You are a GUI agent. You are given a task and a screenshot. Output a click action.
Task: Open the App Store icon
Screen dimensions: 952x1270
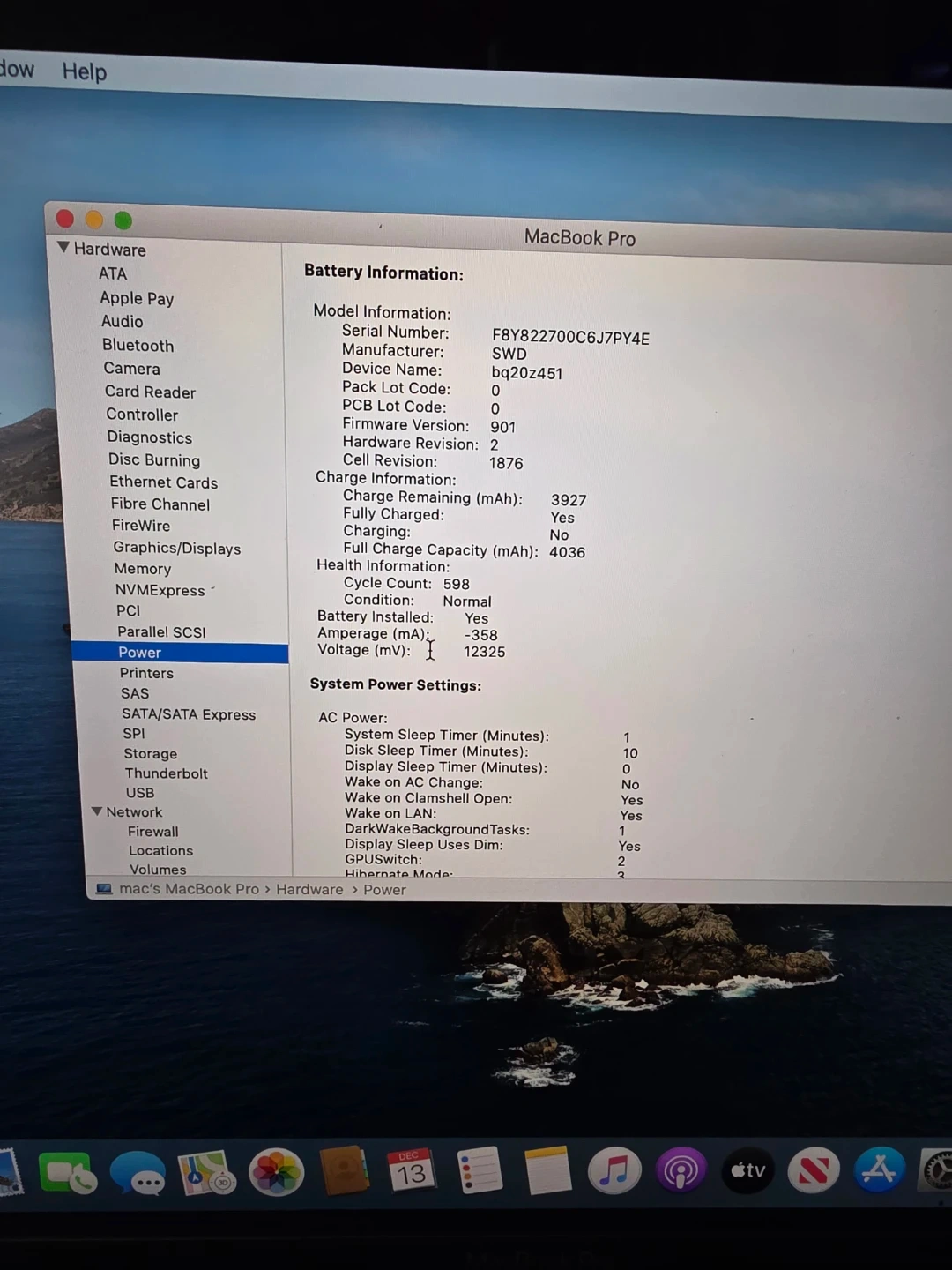coord(879,1169)
